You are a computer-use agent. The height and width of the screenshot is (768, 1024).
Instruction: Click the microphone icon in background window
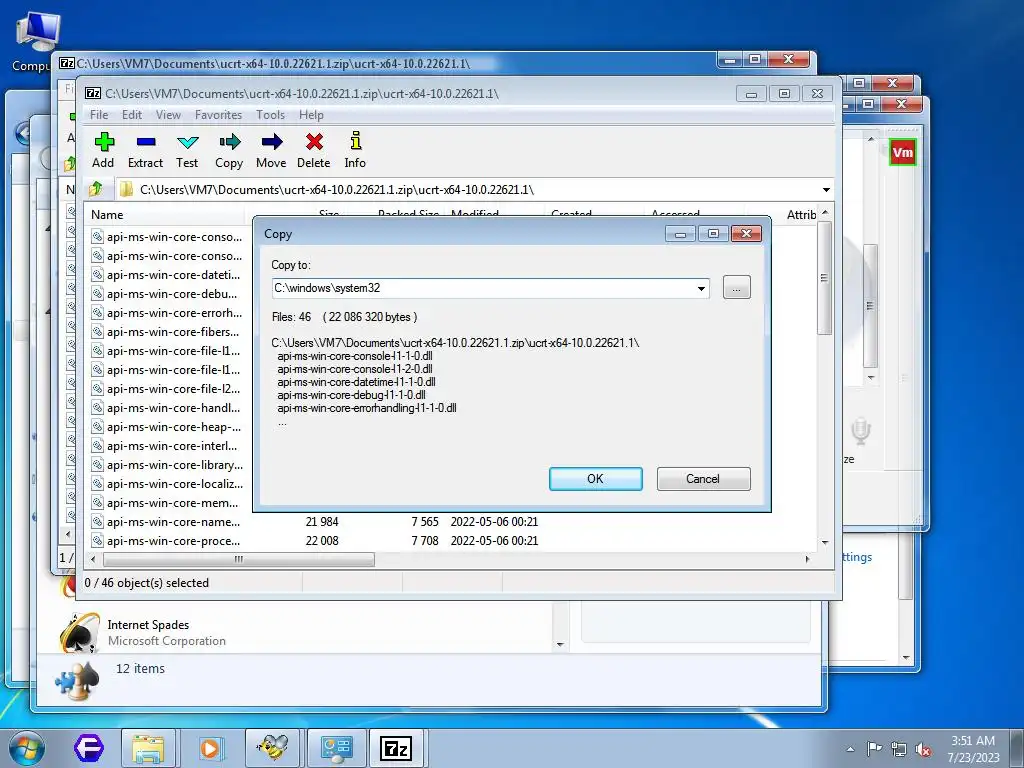click(861, 432)
